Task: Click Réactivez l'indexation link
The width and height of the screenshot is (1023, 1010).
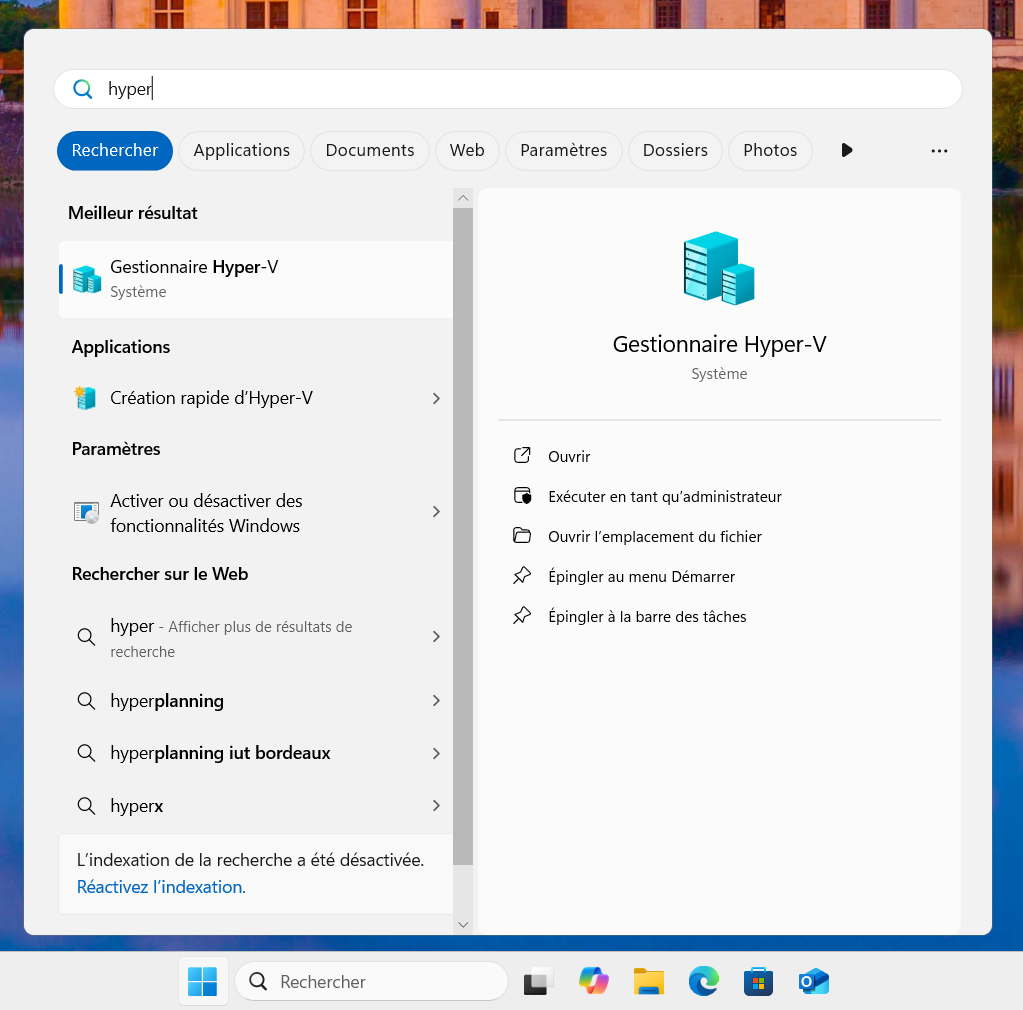Action: click(x=161, y=887)
